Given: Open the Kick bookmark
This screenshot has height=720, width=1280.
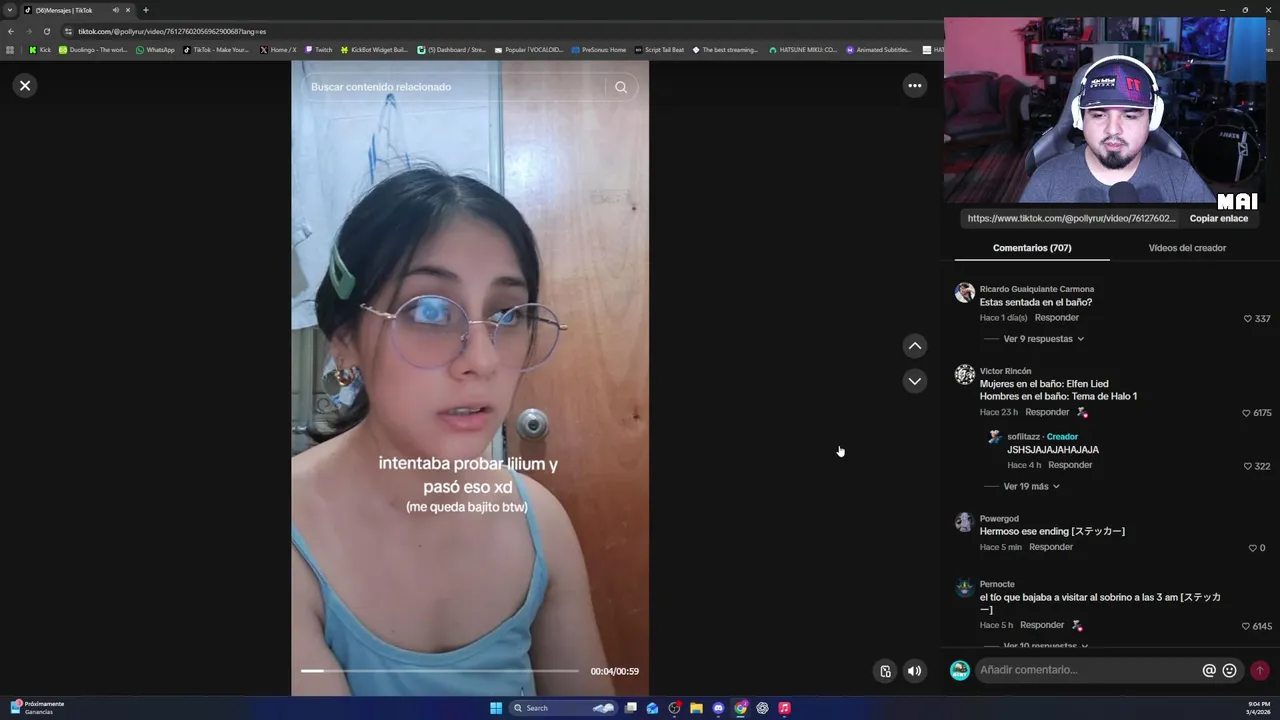Looking at the screenshot, I should point(39,49).
